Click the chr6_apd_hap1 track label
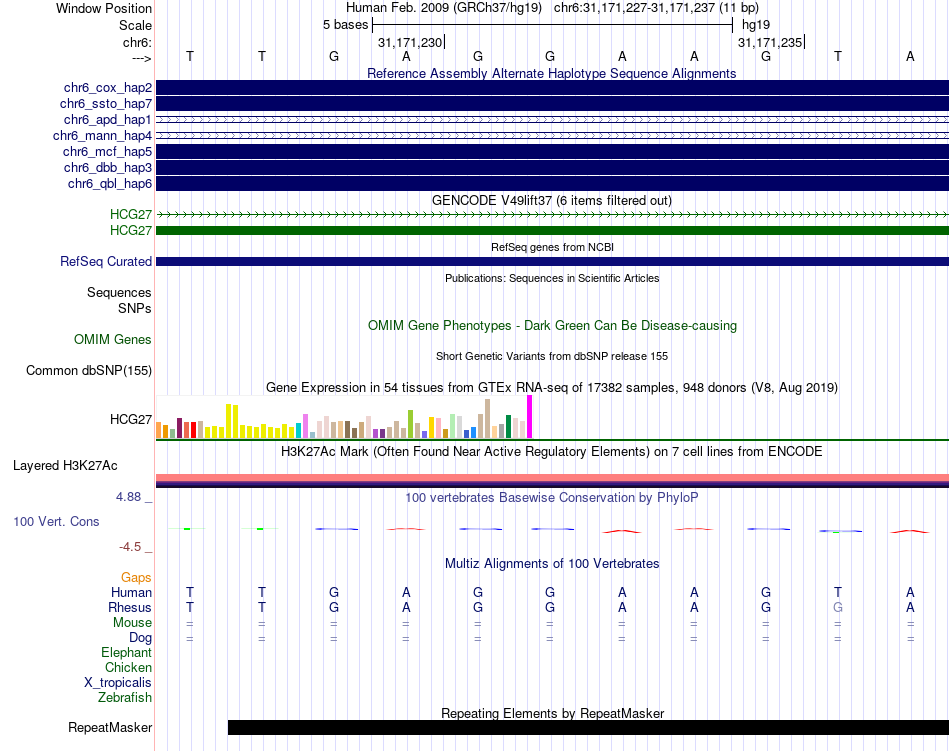The image size is (950, 751). click(x=108, y=119)
